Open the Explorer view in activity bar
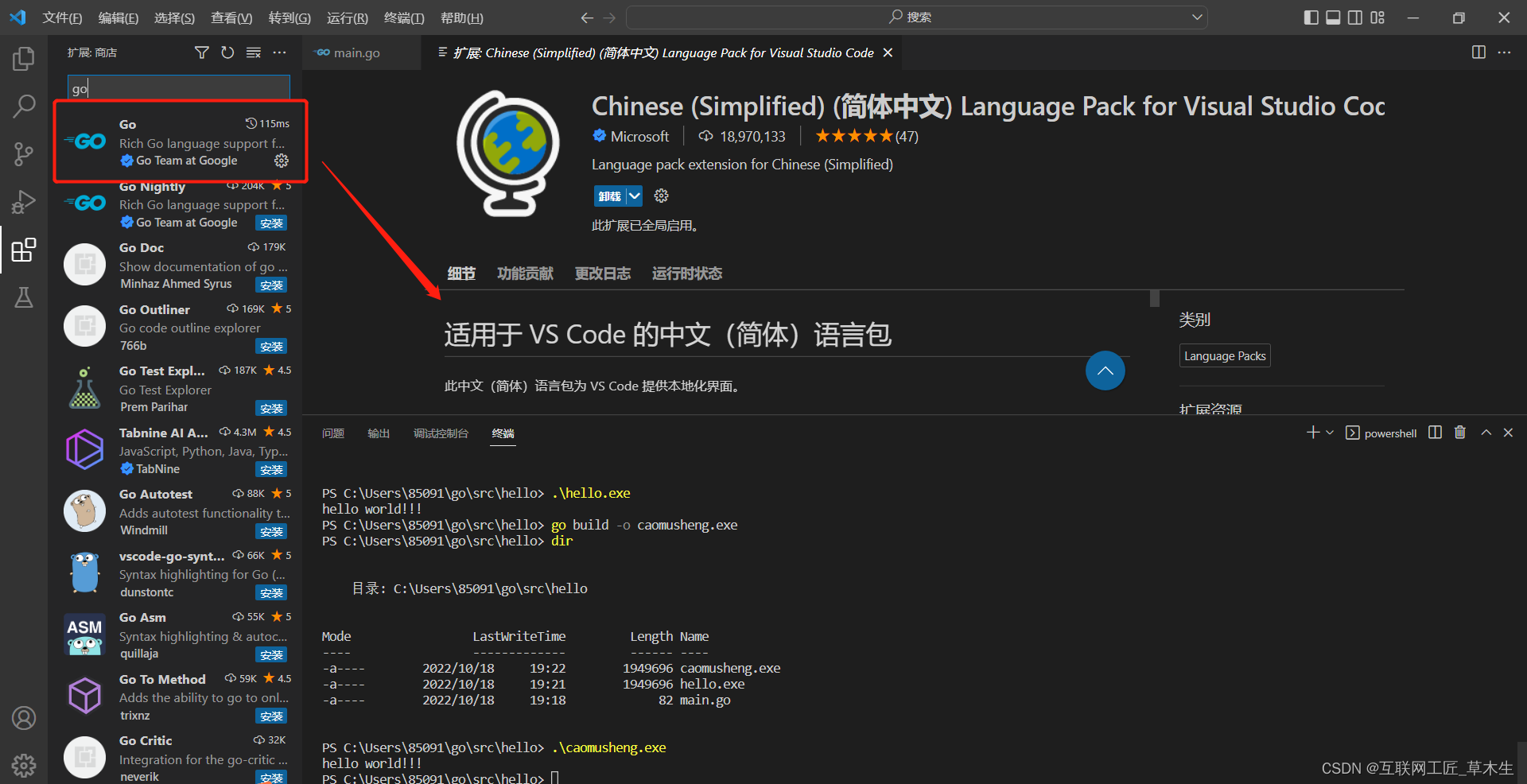The height and width of the screenshot is (784, 1527). [x=24, y=59]
